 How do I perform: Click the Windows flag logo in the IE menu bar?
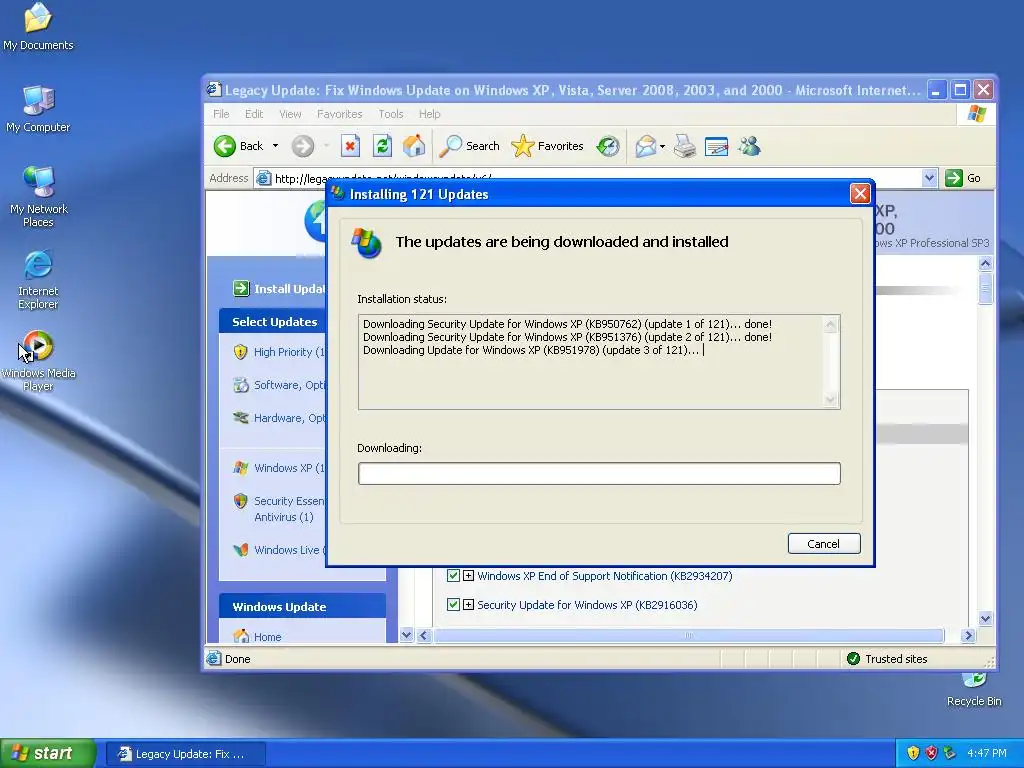pos(977,114)
